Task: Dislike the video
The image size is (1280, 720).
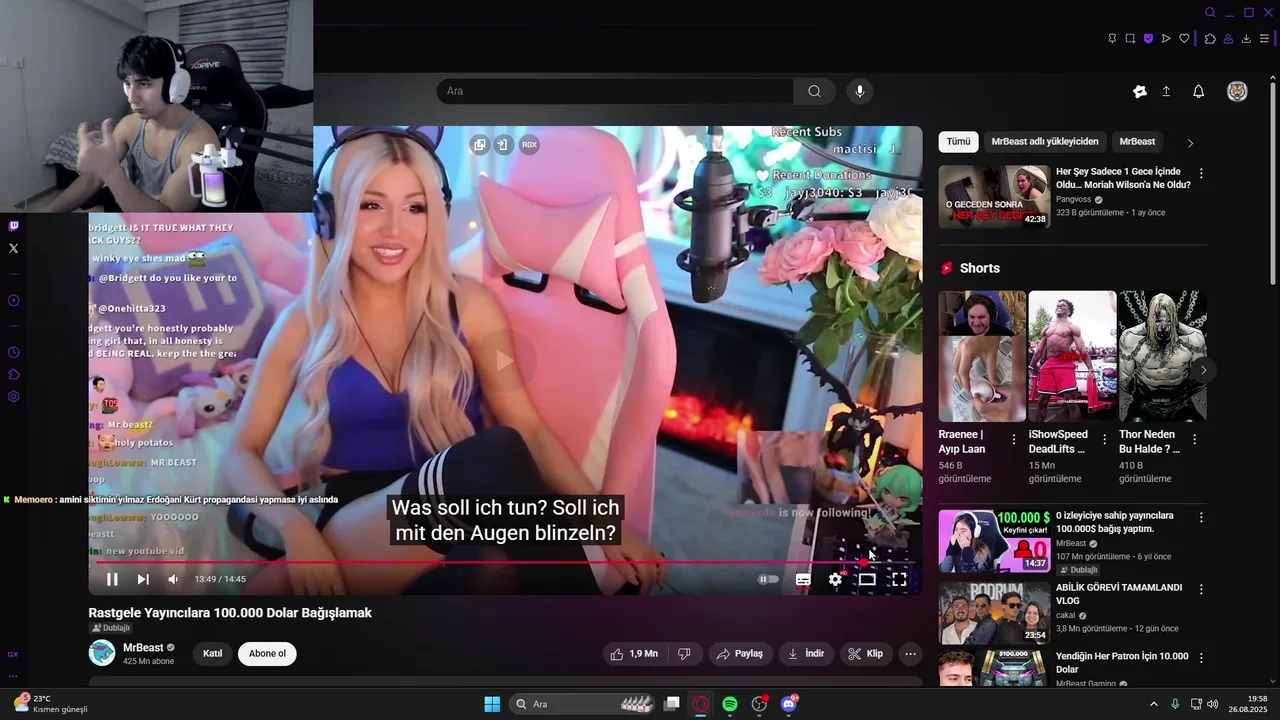Action: coord(684,654)
